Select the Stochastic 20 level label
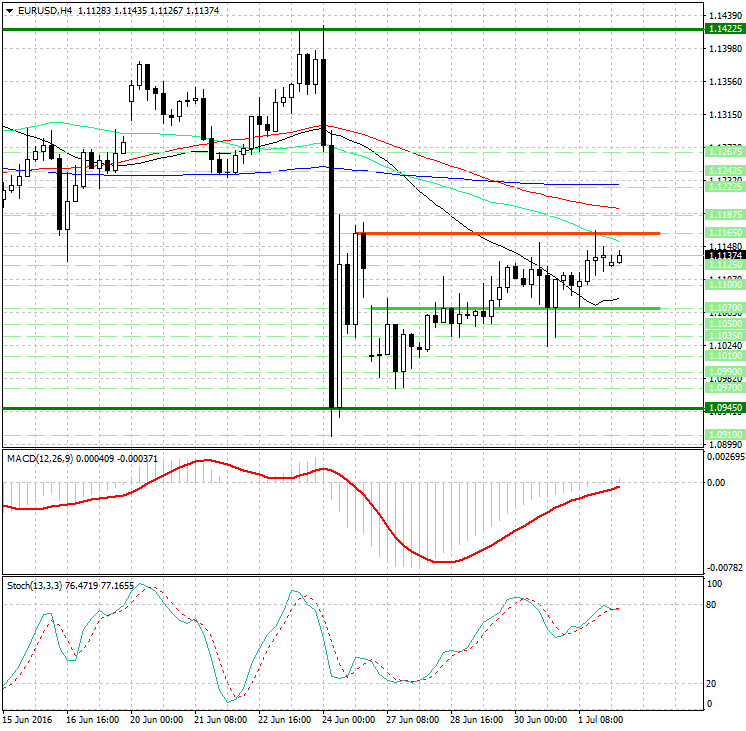 (711, 683)
